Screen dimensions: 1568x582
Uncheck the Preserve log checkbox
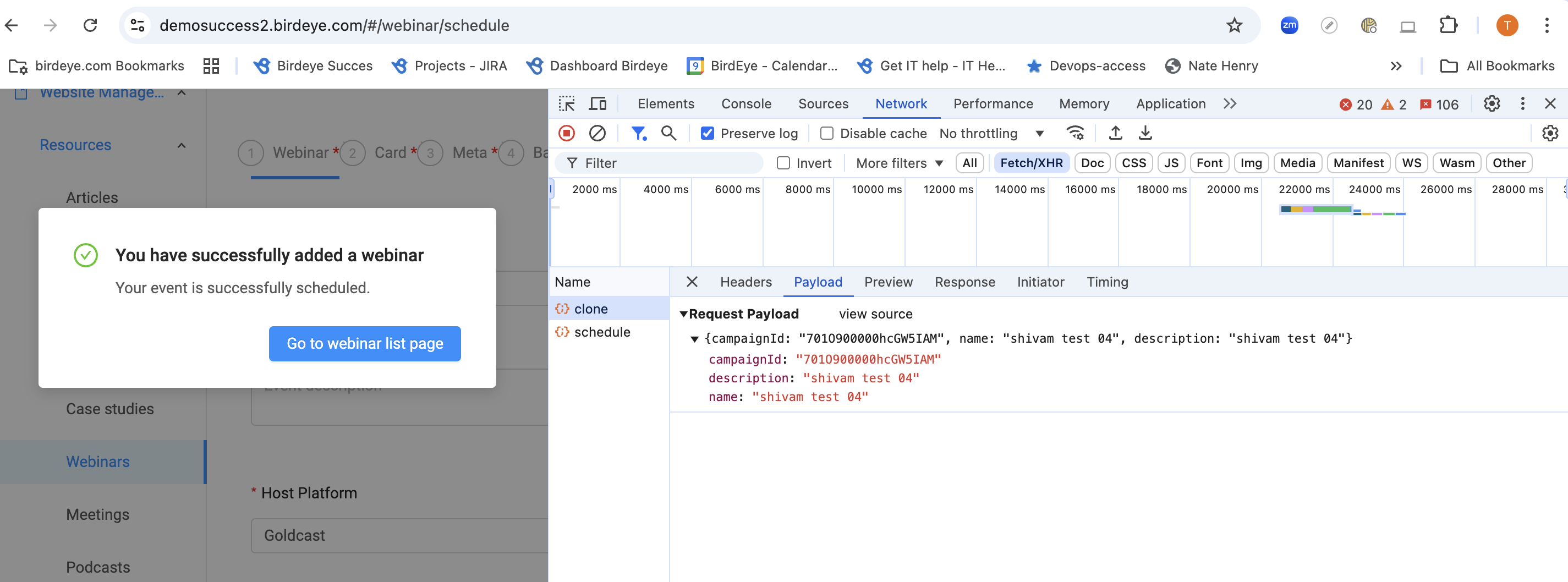click(706, 133)
